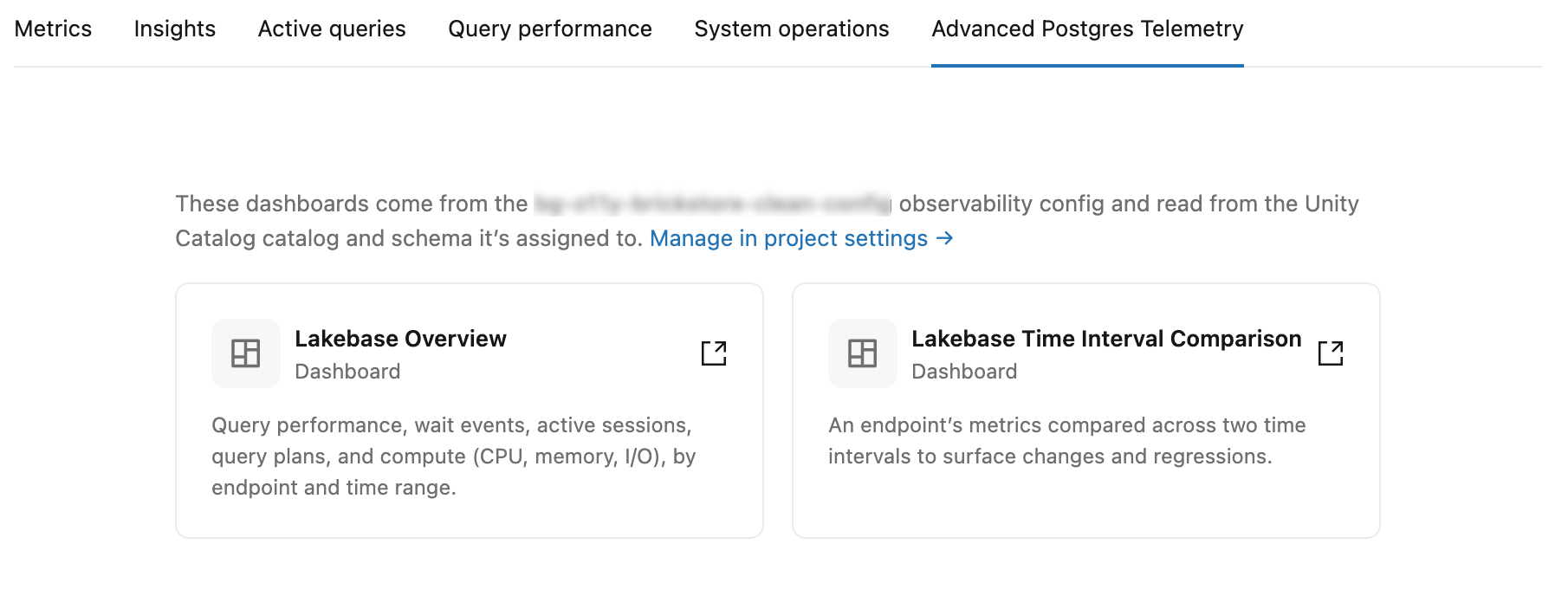The height and width of the screenshot is (596, 1568).
Task: Click Dashboard label under Time Interval Comparison
Action: [964, 372]
